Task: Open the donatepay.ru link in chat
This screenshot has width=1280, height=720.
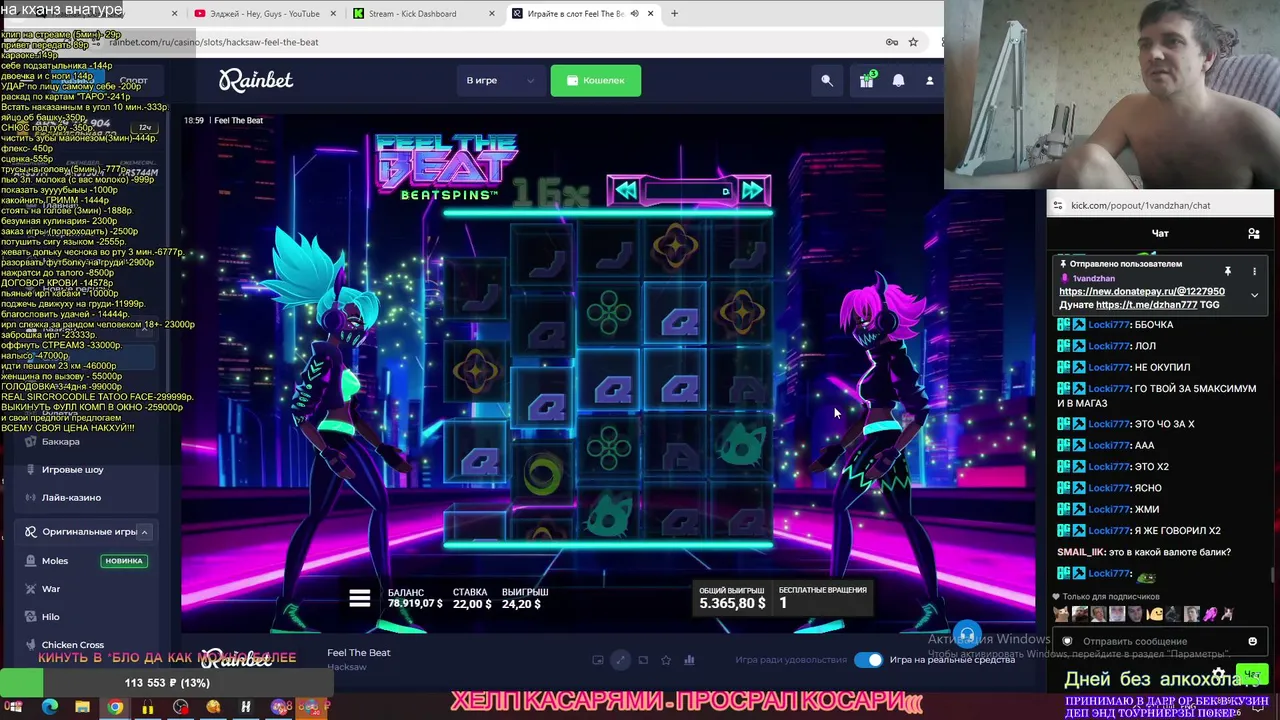Action: click(x=1142, y=292)
